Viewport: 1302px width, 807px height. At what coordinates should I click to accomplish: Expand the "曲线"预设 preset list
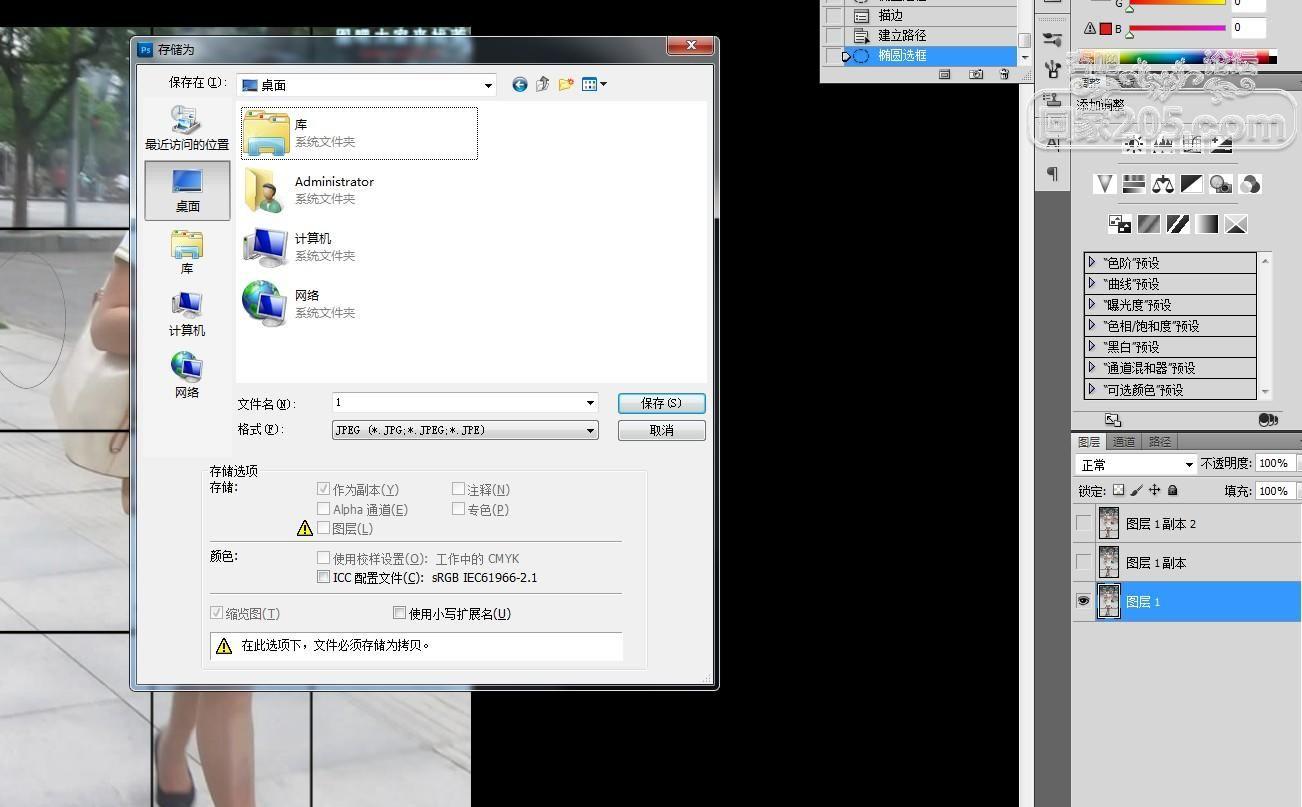pyautogui.click(x=1092, y=283)
